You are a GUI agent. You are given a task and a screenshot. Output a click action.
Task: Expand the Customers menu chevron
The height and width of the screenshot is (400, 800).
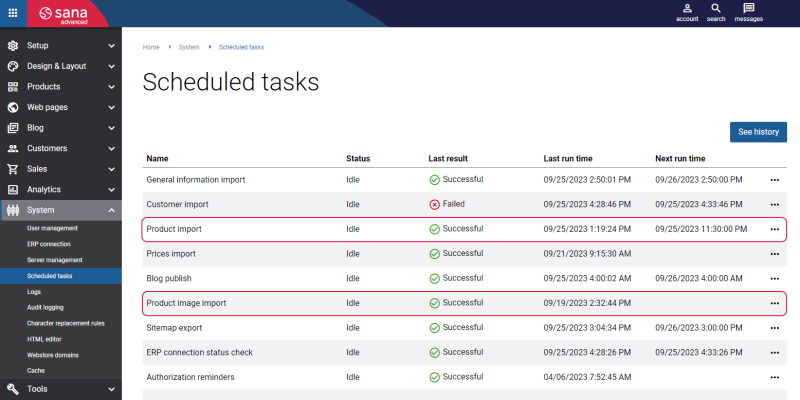coord(112,148)
